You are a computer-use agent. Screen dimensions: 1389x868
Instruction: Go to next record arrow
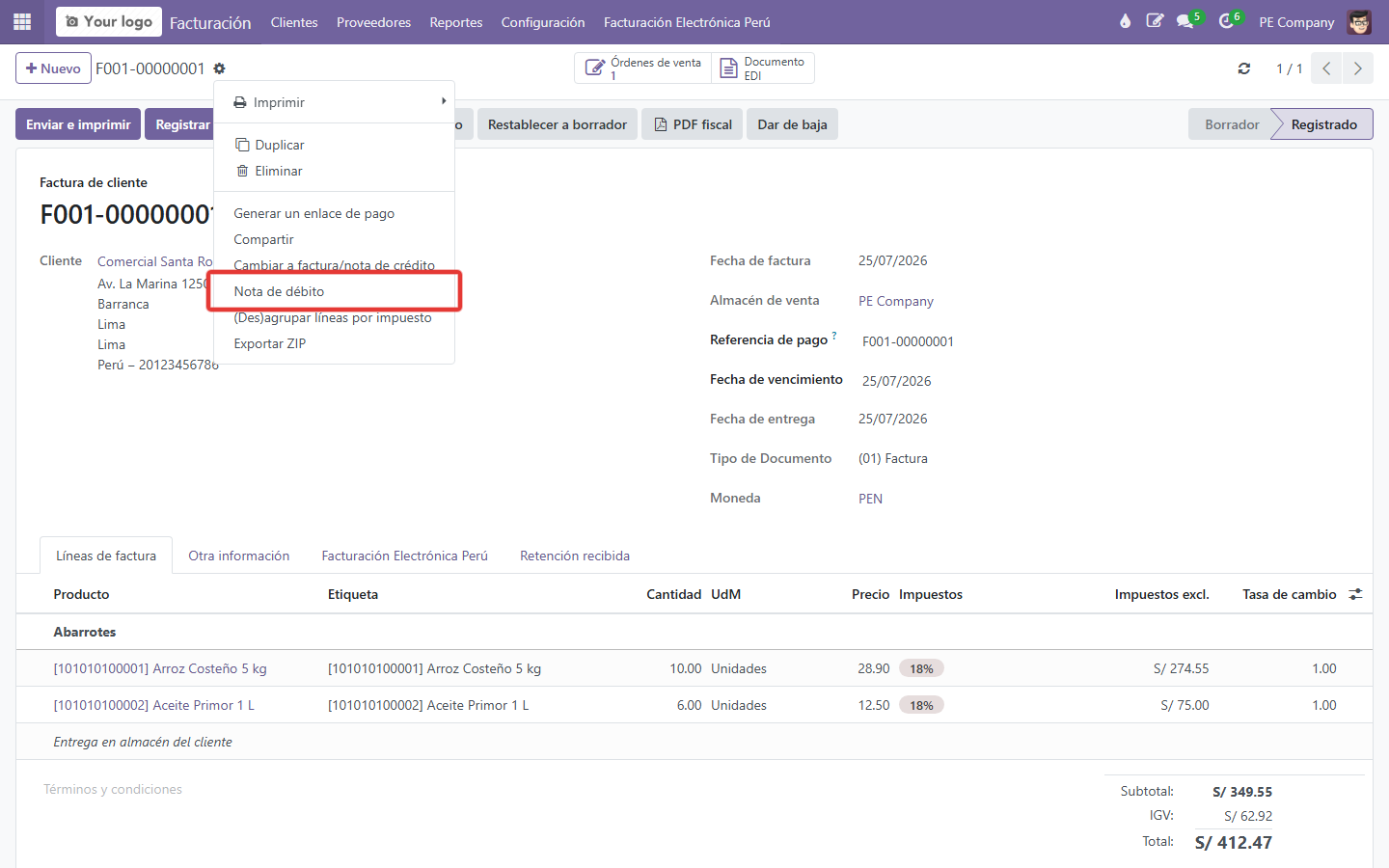pyautogui.click(x=1358, y=68)
